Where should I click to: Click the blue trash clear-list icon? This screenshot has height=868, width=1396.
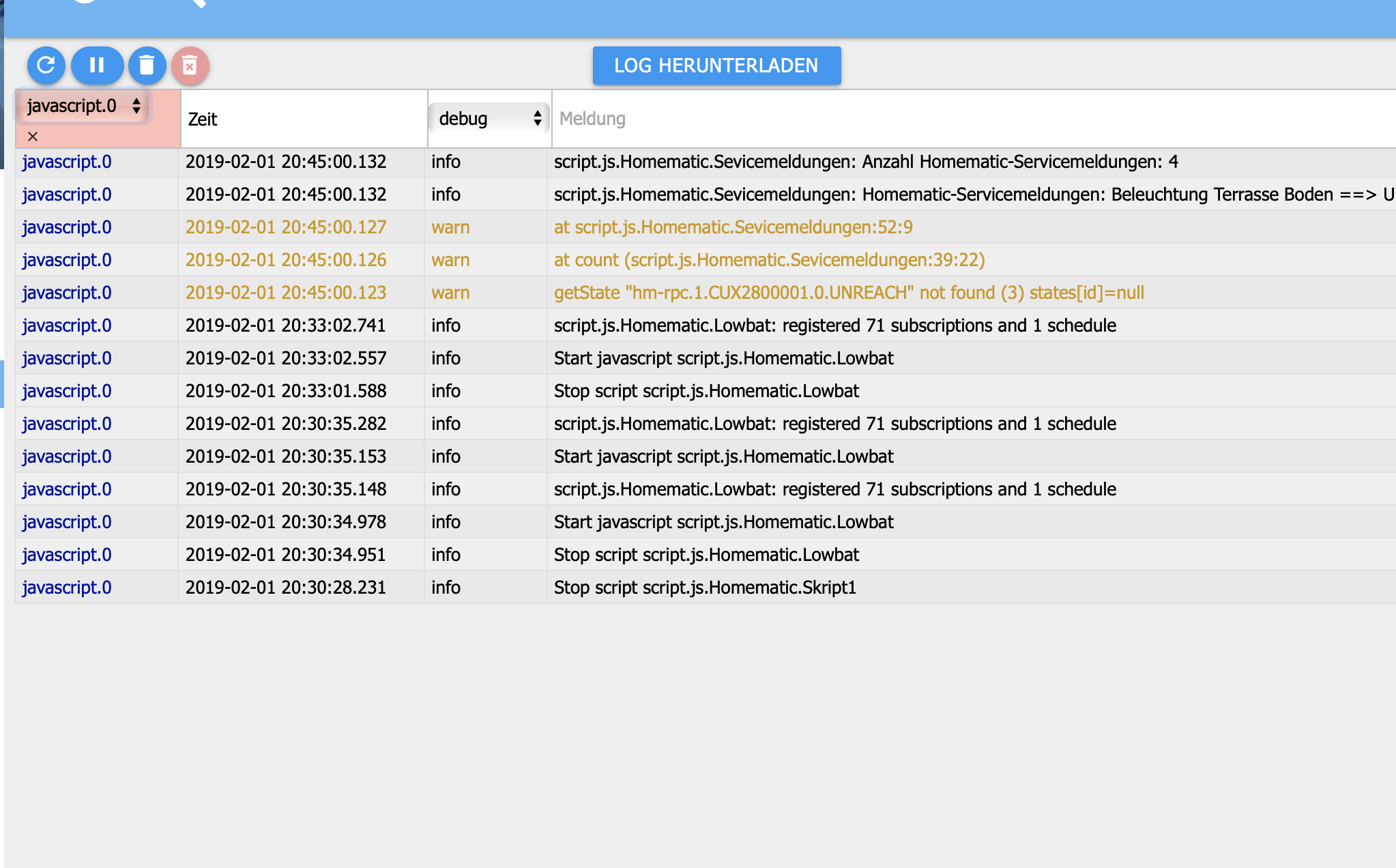click(147, 66)
